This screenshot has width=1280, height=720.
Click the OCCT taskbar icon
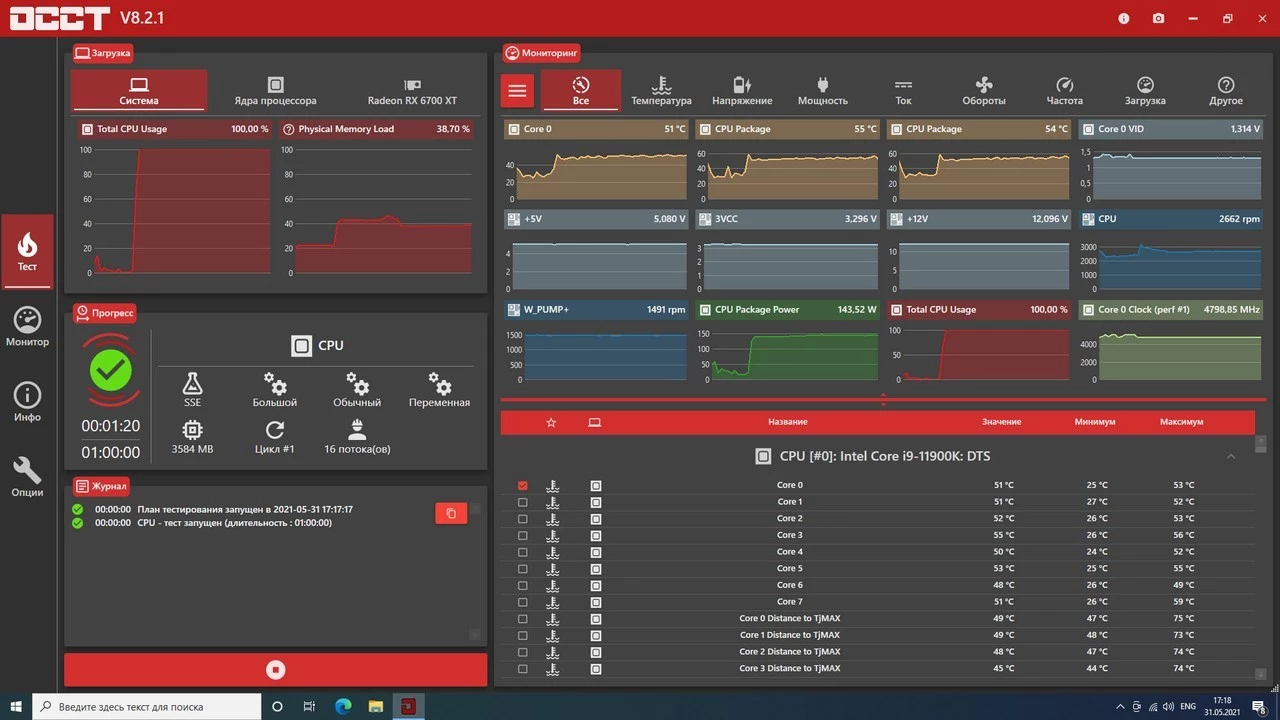pyautogui.click(x=408, y=706)
